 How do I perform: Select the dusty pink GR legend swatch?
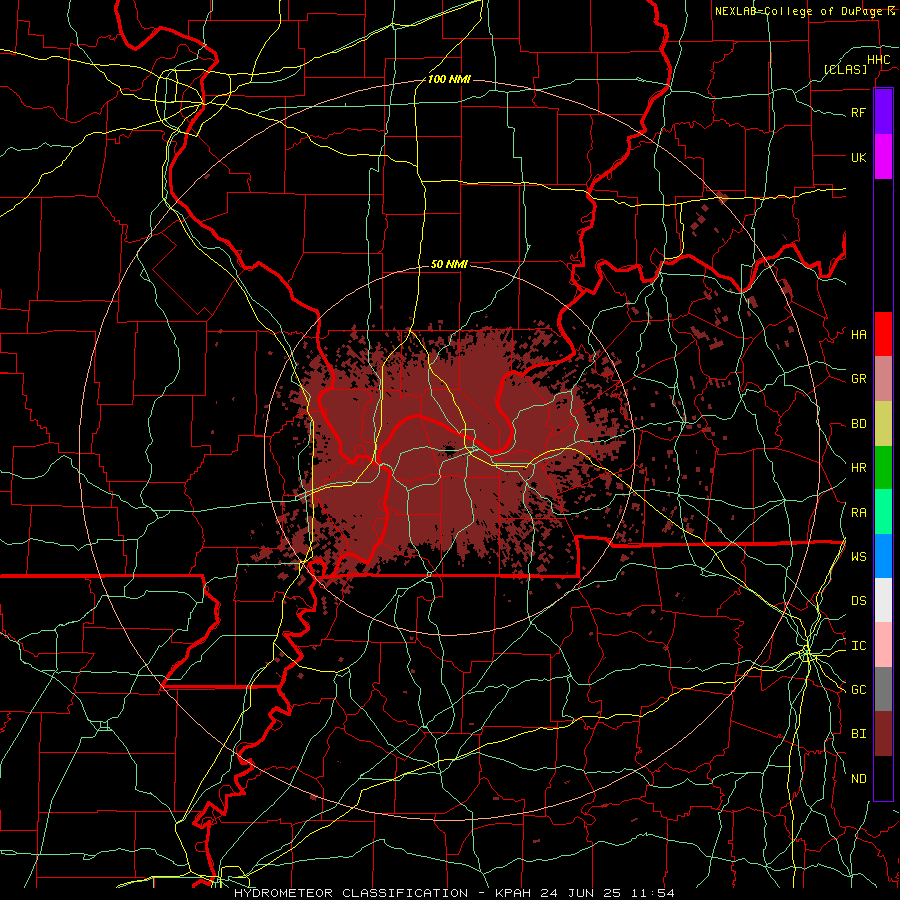click(883, 378)
